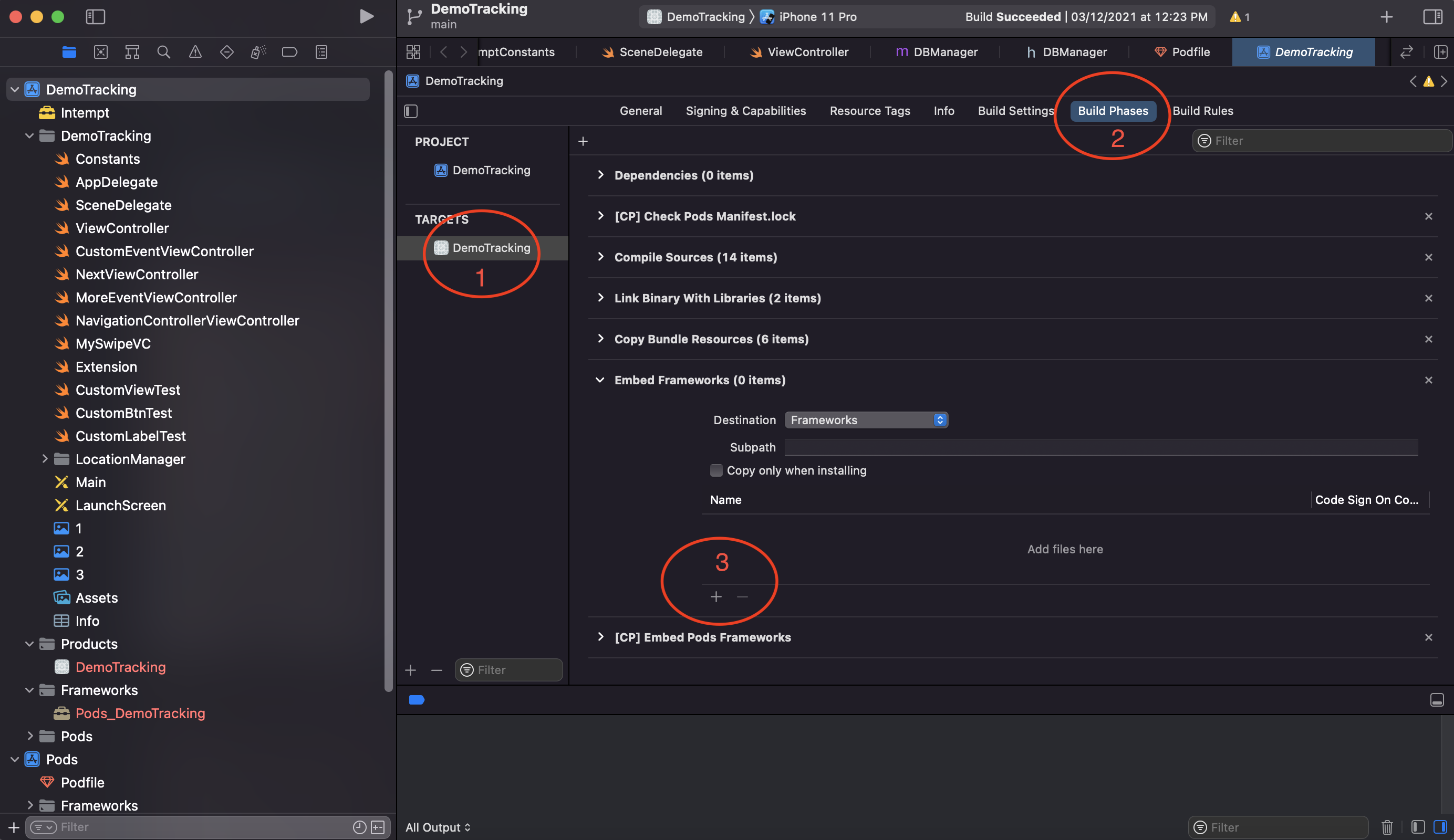Choose iPhone 11 Pro run destination
The height and width of the screenshot is (840, 1454).
809,17
